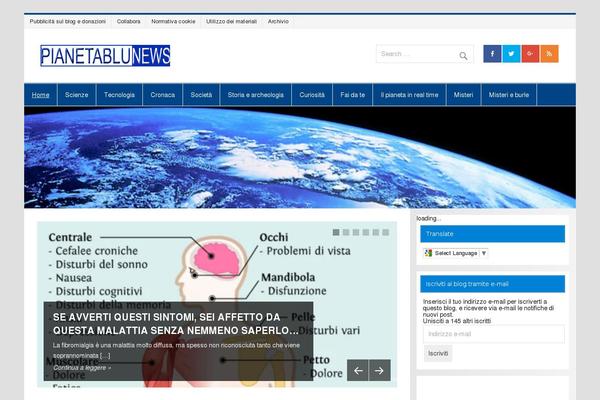The image size is (600, 400).
Task: Open the Home menu item
Action: click(x=41, y=95)
